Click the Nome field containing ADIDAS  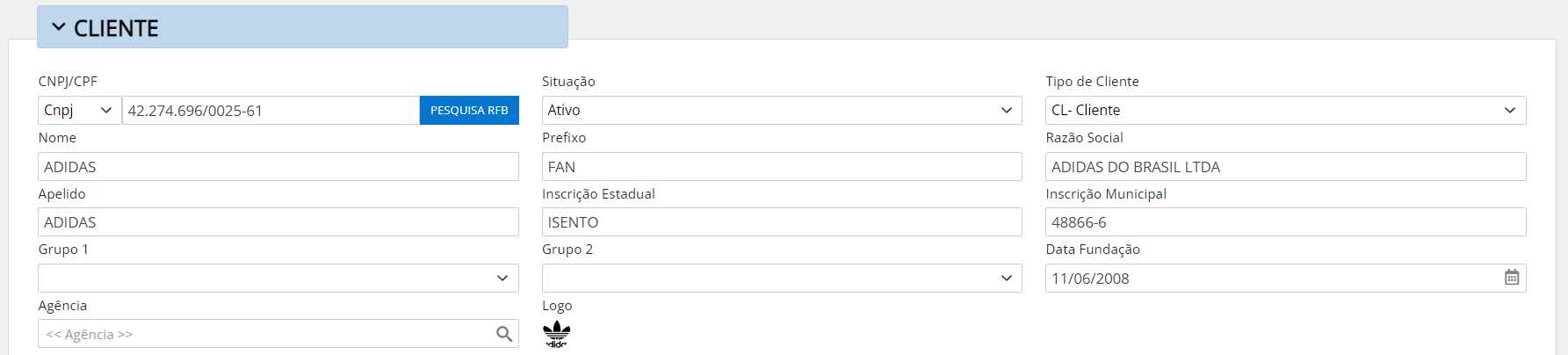(278, 166)
